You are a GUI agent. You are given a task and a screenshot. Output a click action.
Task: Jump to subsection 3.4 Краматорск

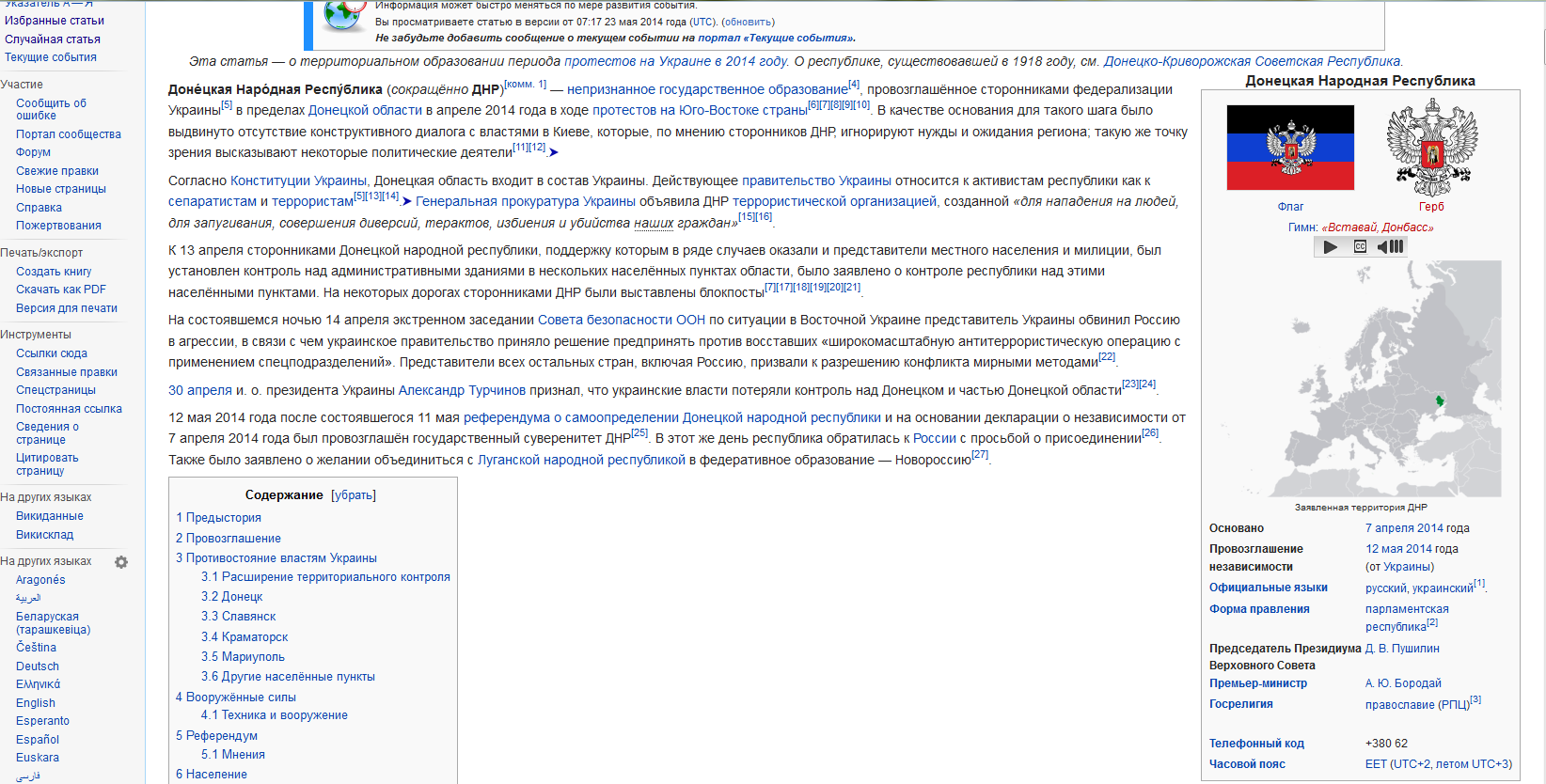[245, 637]
